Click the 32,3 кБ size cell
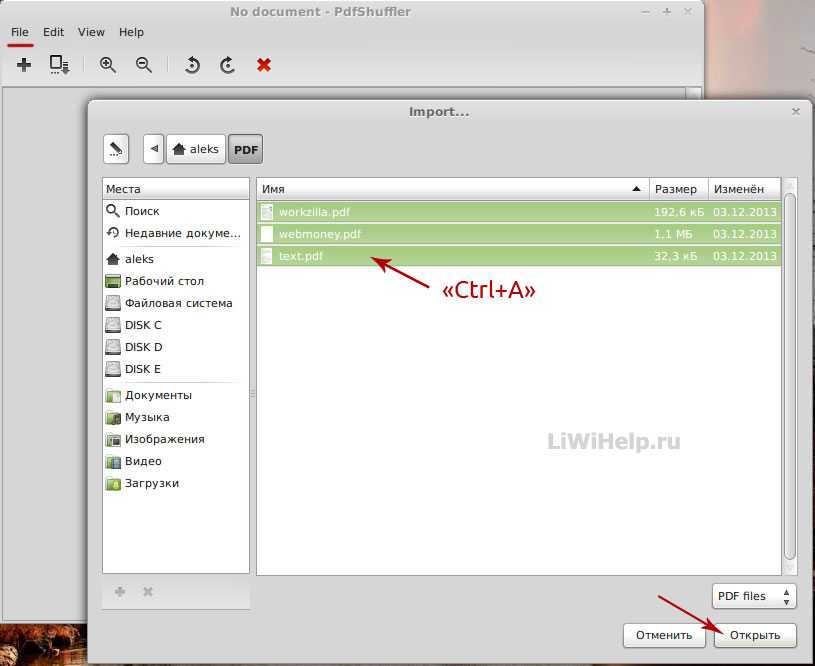 [x=675, y=256]
